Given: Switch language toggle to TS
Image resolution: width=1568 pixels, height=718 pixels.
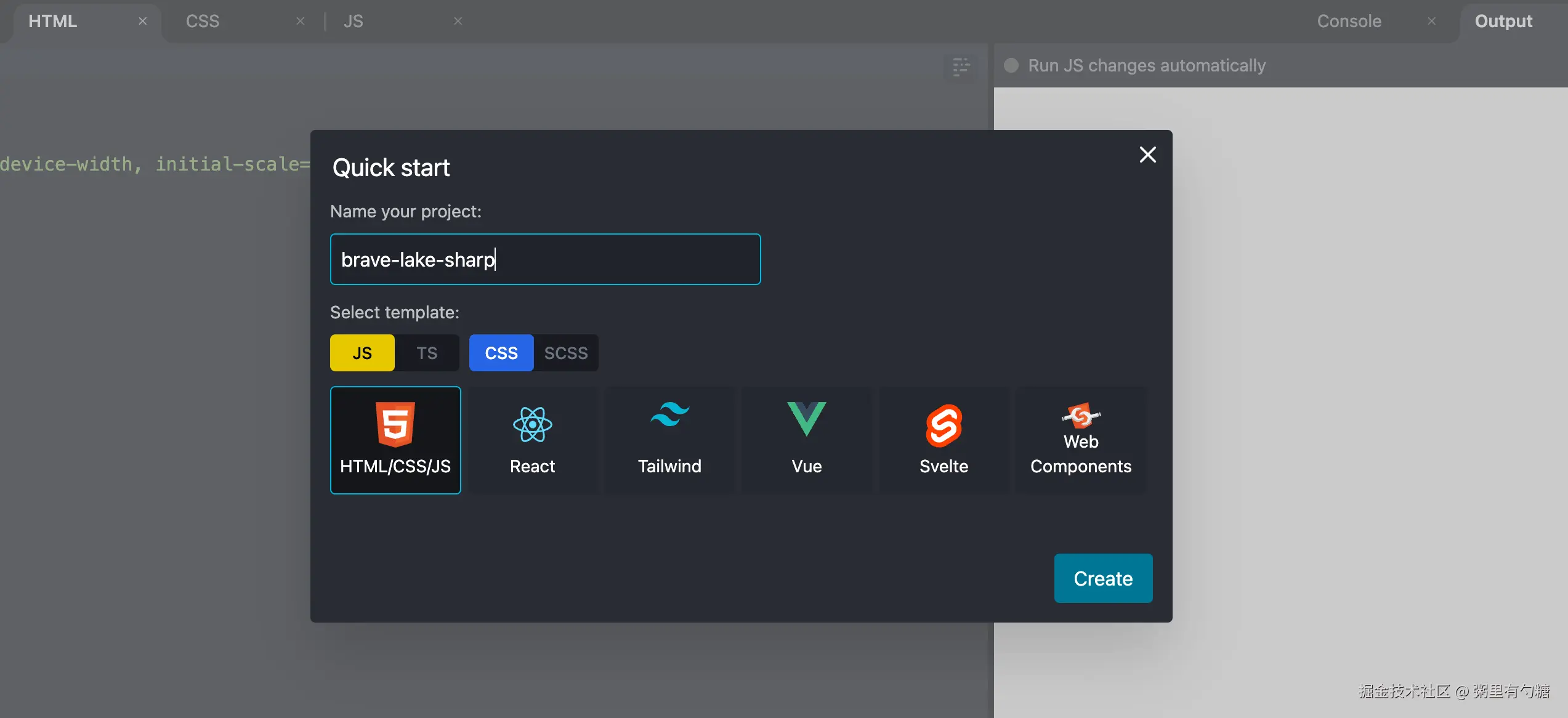Looking at the screenshot, I should pos(427,353).
